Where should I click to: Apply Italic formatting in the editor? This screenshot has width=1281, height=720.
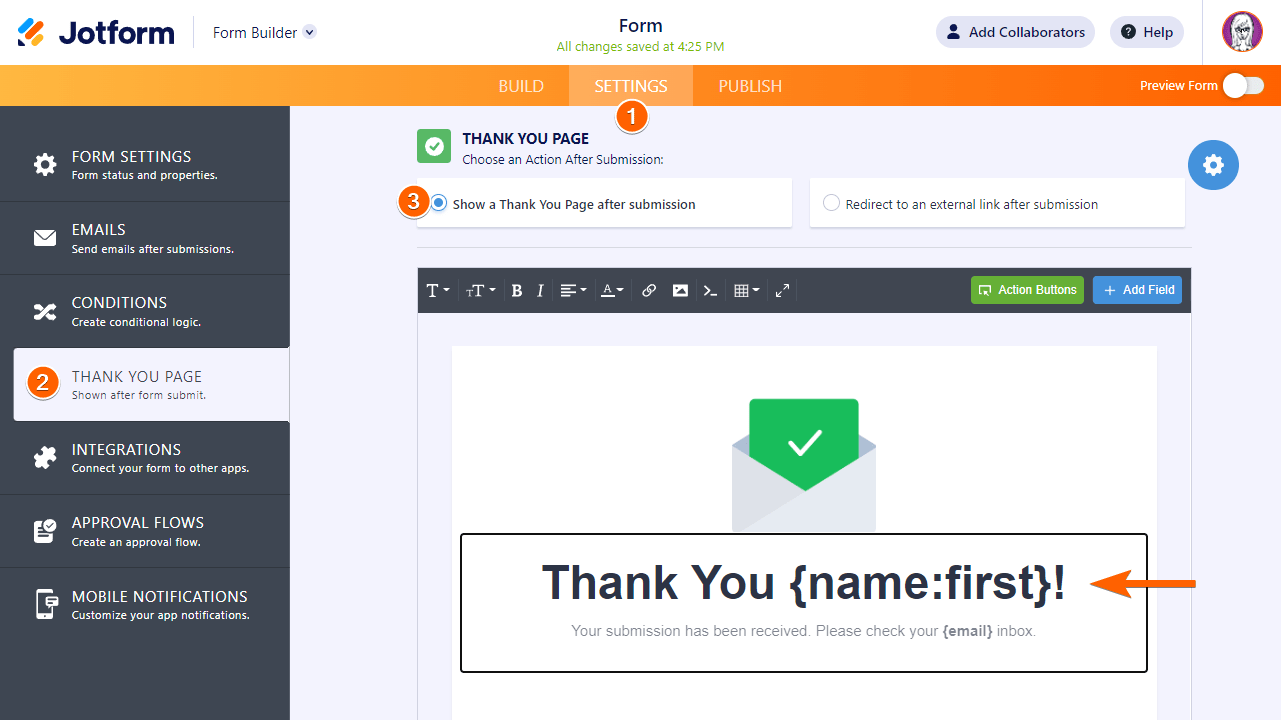click(540, 290)
